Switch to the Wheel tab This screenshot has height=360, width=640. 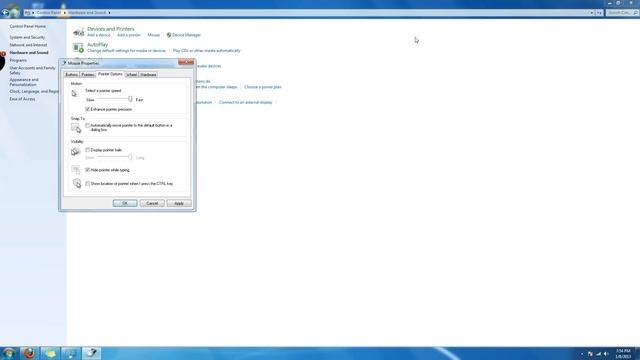click(x=131, y=75)
